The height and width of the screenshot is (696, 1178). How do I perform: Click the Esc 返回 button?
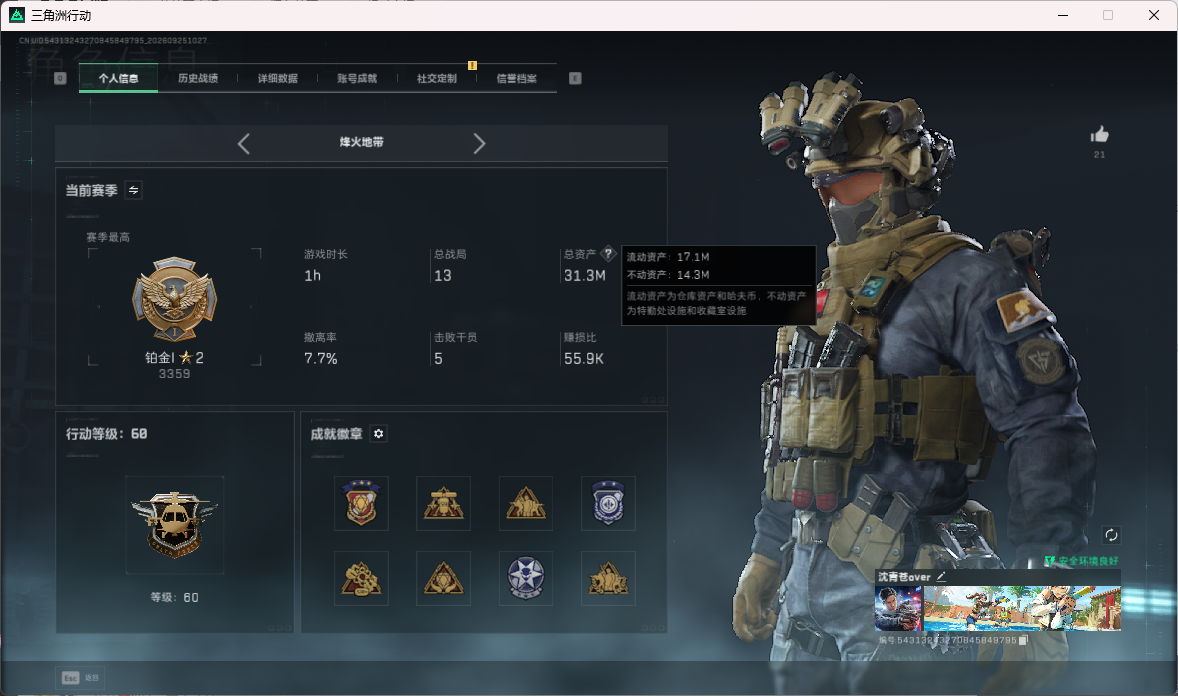80,678
